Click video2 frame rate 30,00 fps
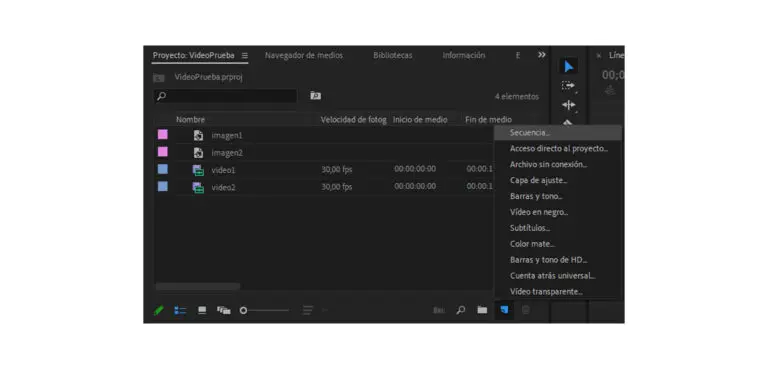Image resolution: width=768 pixels, height=369 pixels. [336, 187]
